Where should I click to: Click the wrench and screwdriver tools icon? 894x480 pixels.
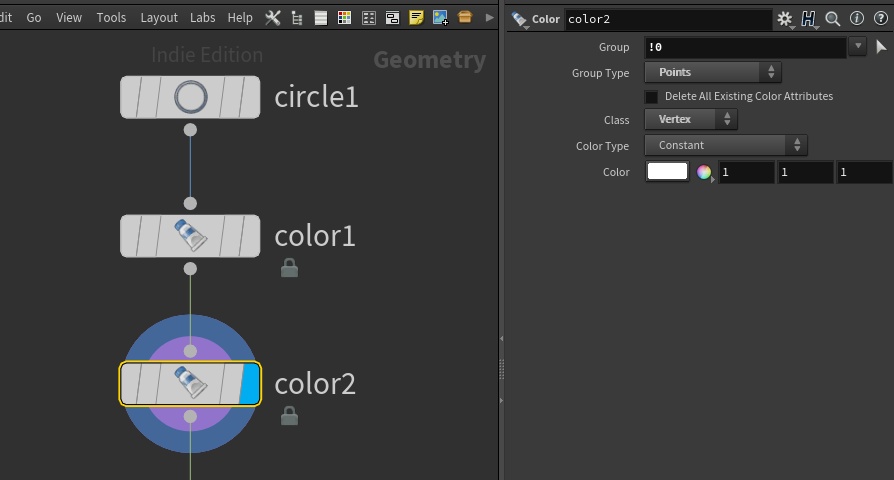pyautogui.click(x=273, y=18)
